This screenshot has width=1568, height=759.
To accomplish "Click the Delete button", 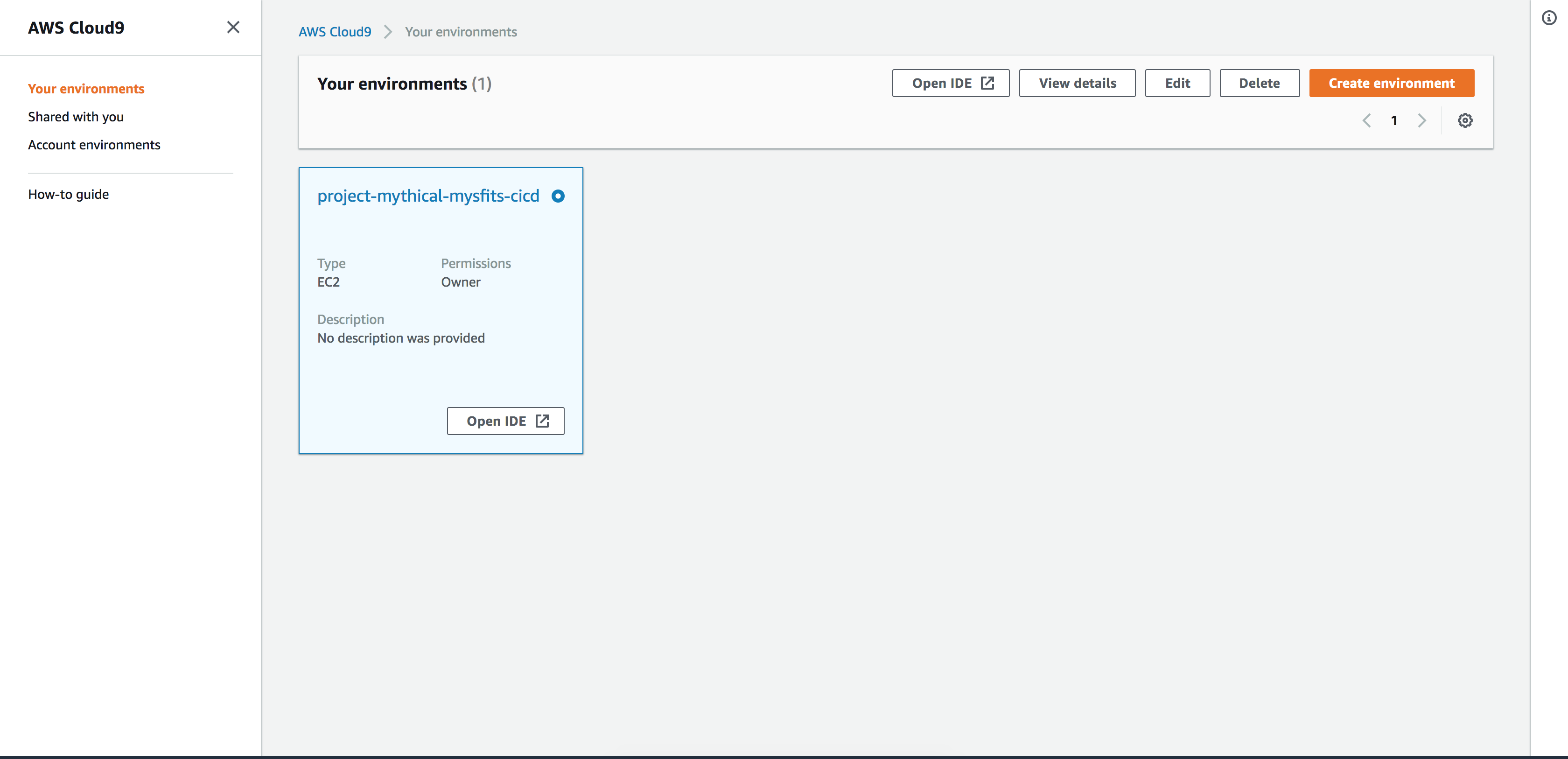I will point(1259,84).
